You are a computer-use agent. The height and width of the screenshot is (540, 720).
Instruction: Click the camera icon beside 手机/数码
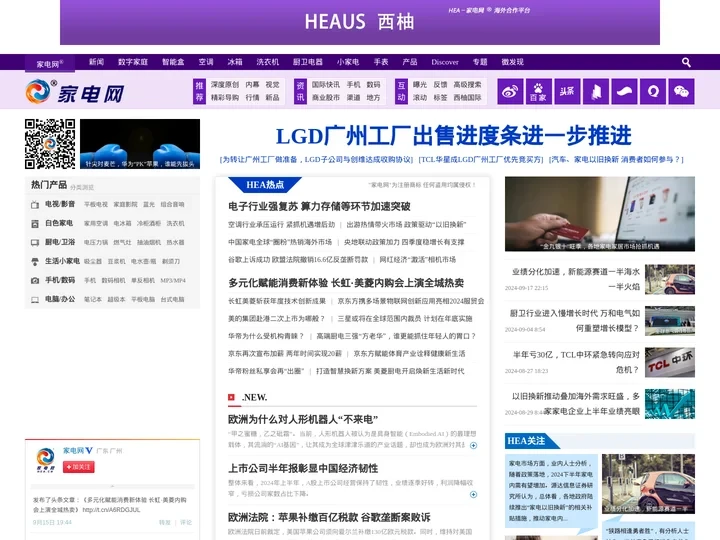[x=35, y=281]
